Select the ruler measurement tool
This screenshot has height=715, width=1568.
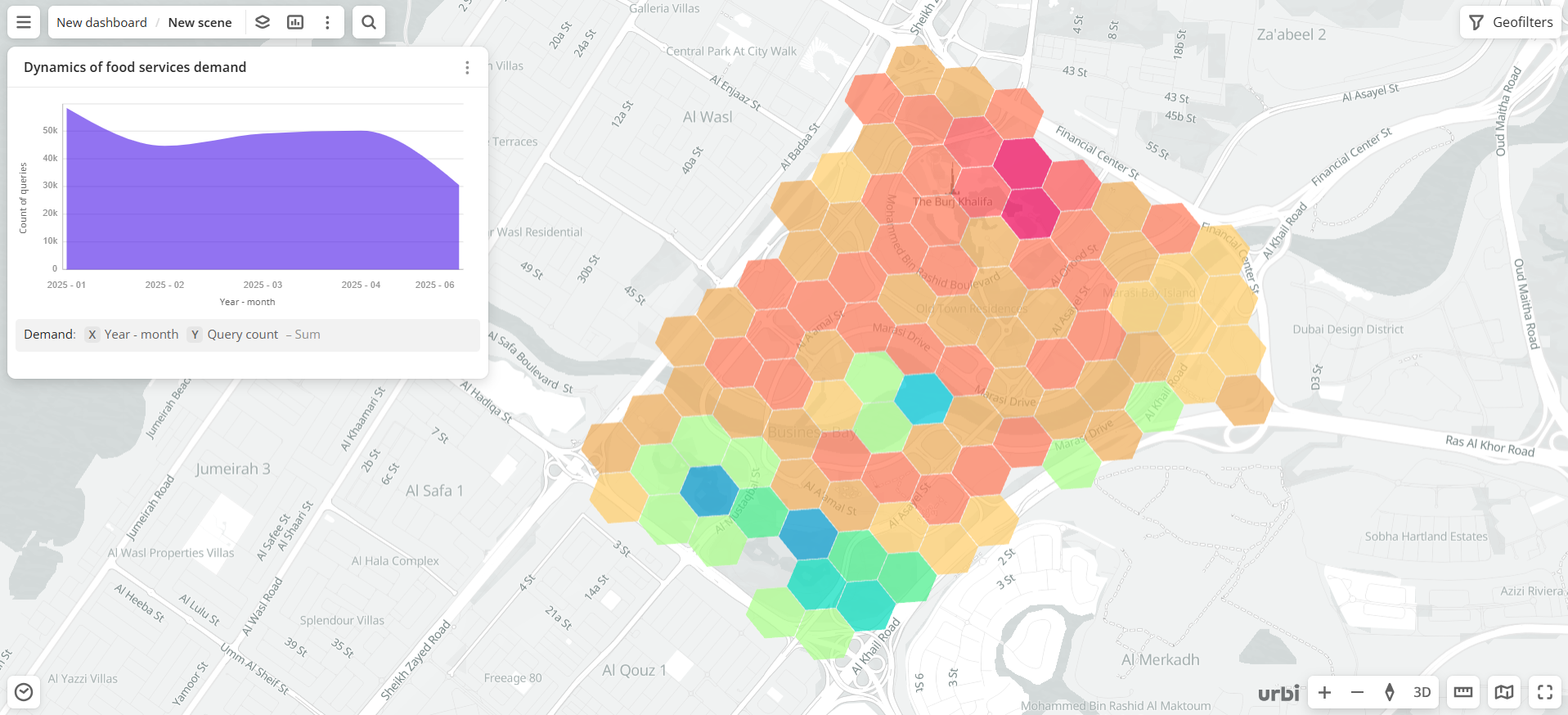(1463, 692)
